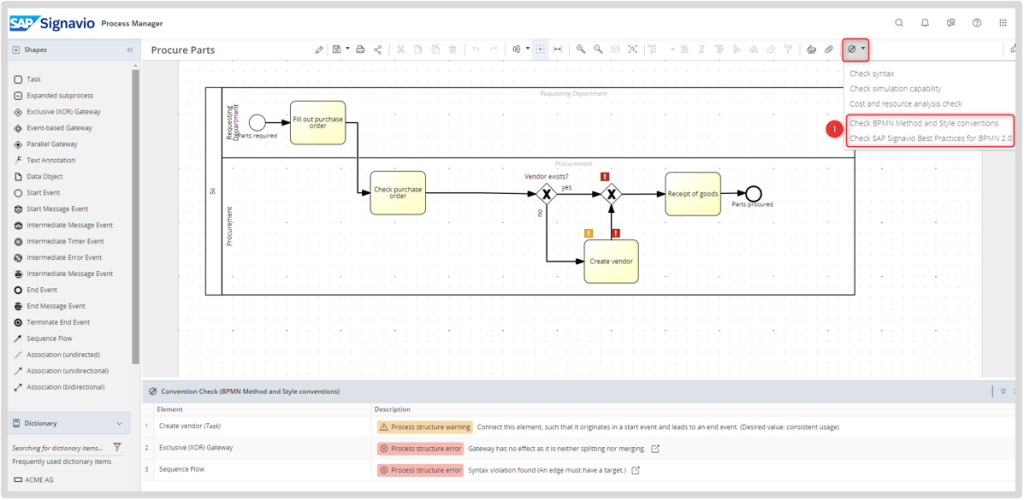This screenshot has width=1024, height=500.
Task: Click the equal spacing icon
Action: point(558,49)
